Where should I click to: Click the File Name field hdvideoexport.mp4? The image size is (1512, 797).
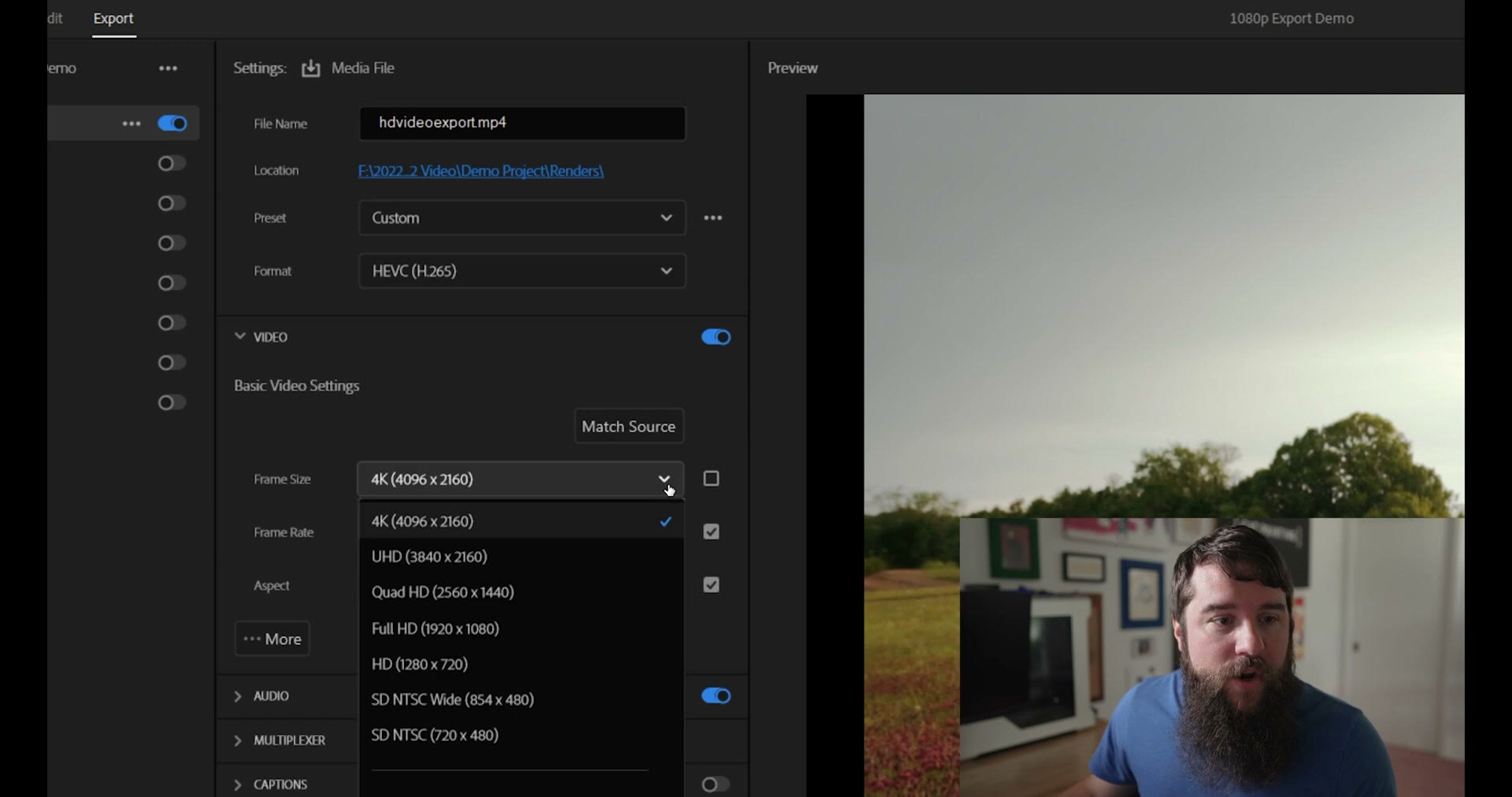[522, 124]
